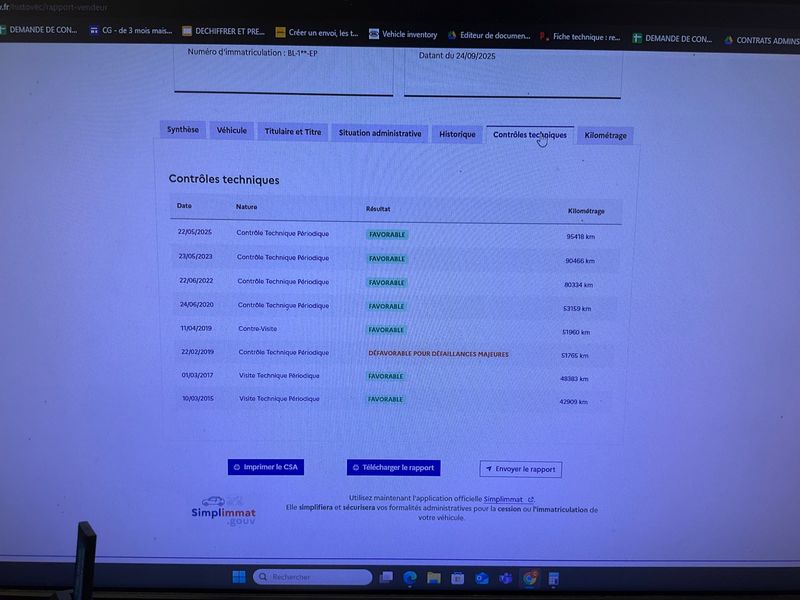800x600 pixels.
Task: Click the Résultat column header
Action: click(378, 209)
